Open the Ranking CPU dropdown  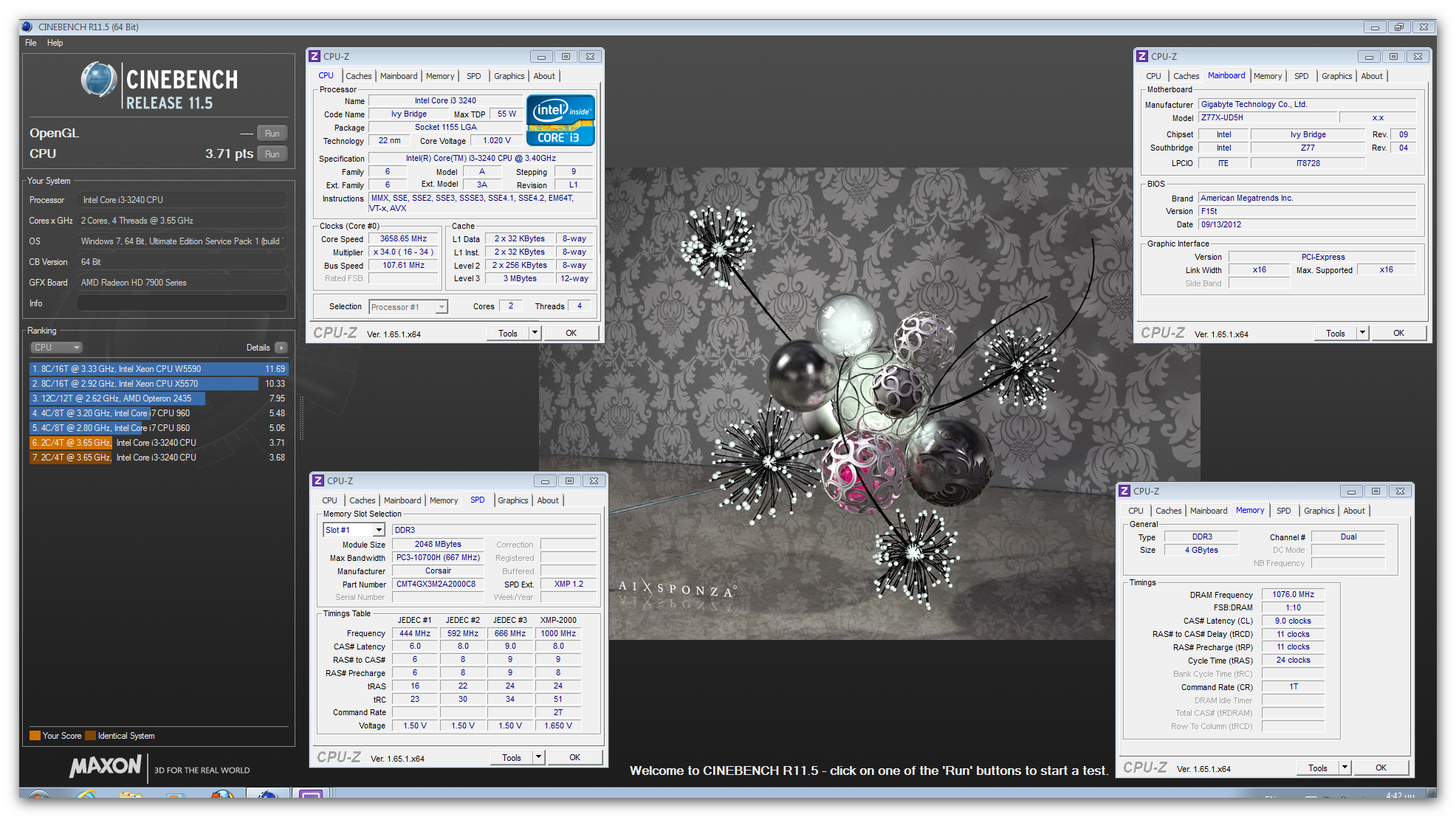[x=56, y=348]
